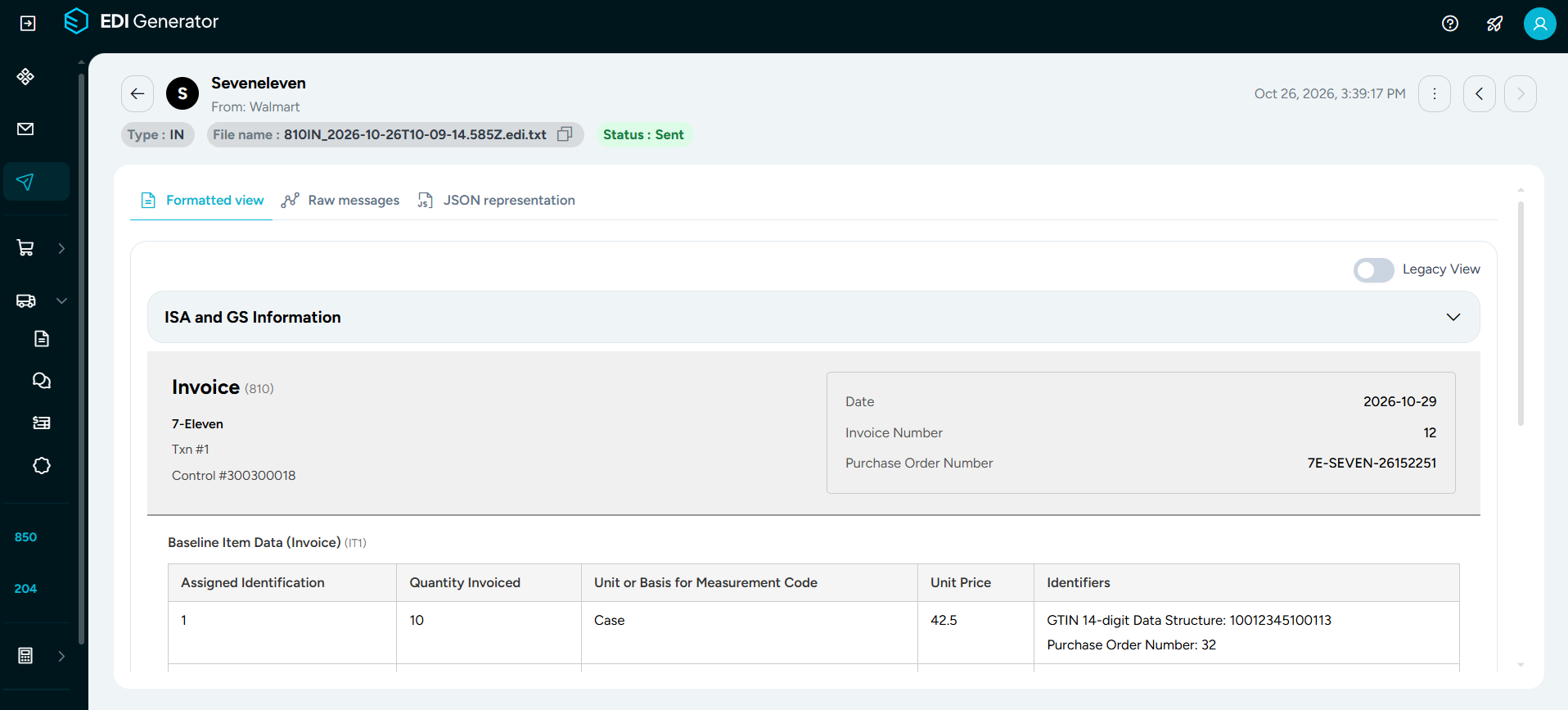Open the calculator icon in sidebar
This screenshot has height=710, width=1568.
[25, 655]
